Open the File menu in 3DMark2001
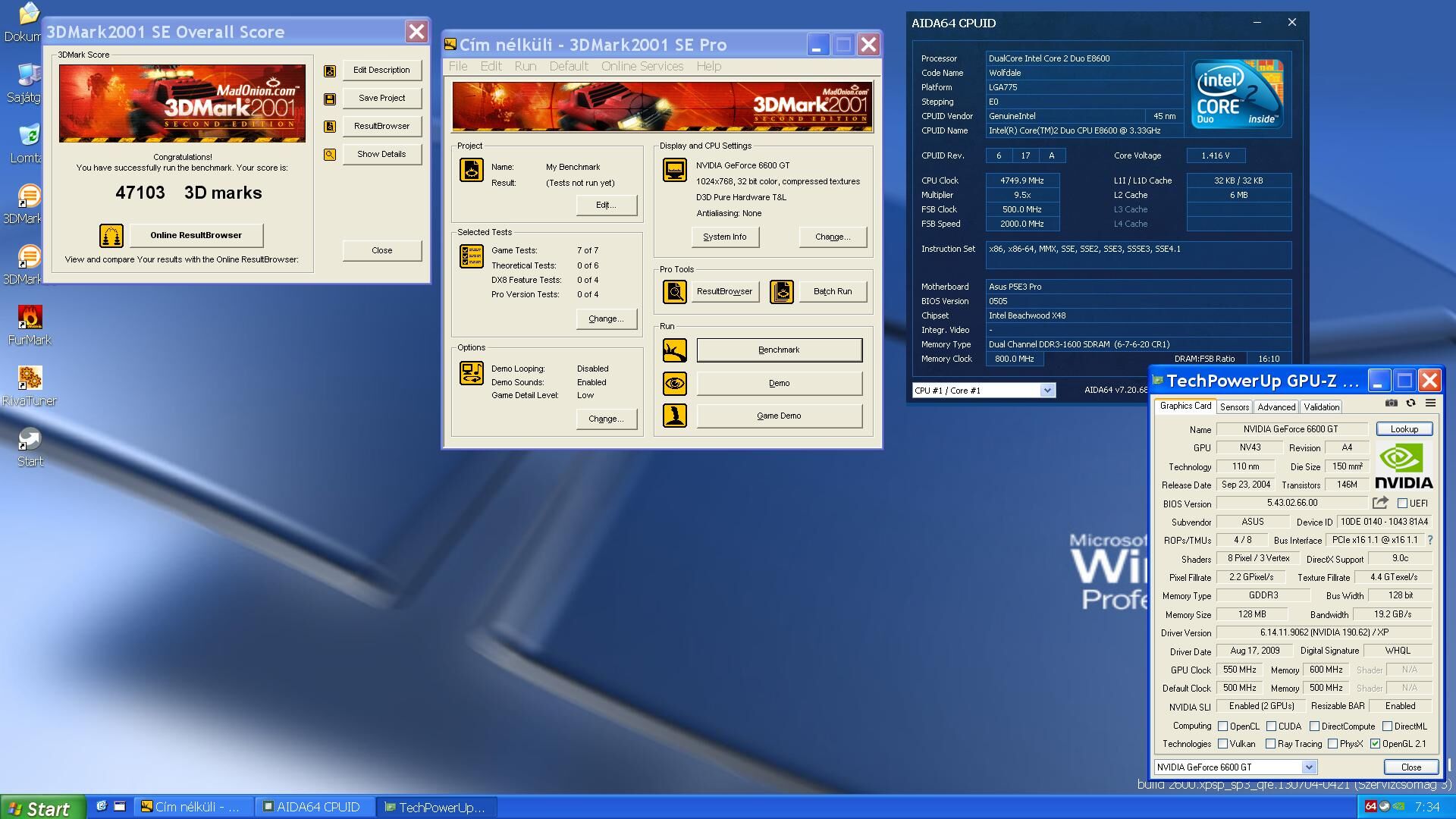 click(x=458, y=67)
